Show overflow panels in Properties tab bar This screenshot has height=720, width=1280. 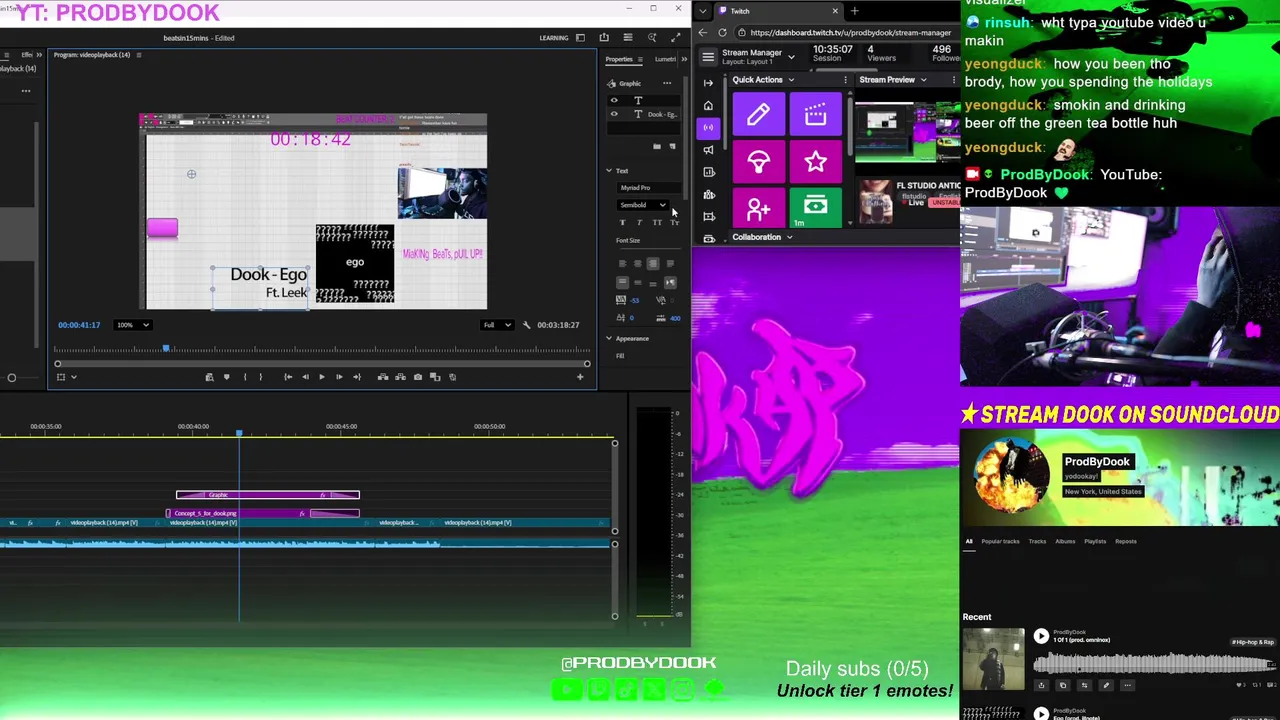[x=684, y=59]
